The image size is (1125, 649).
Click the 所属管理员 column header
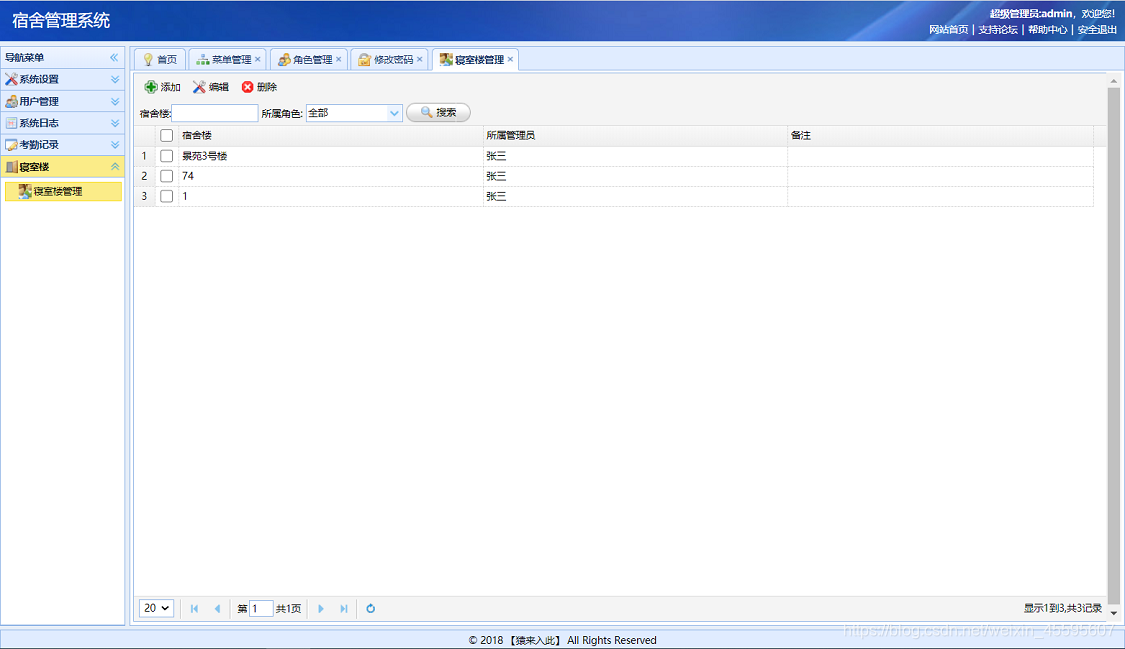[x=635, y=136]
